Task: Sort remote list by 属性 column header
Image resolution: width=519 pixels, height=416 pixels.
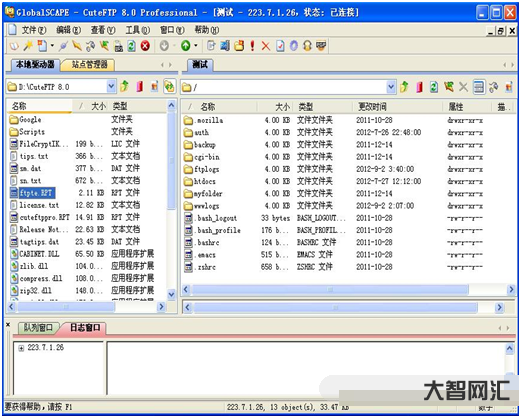Action: coord(468,107)
